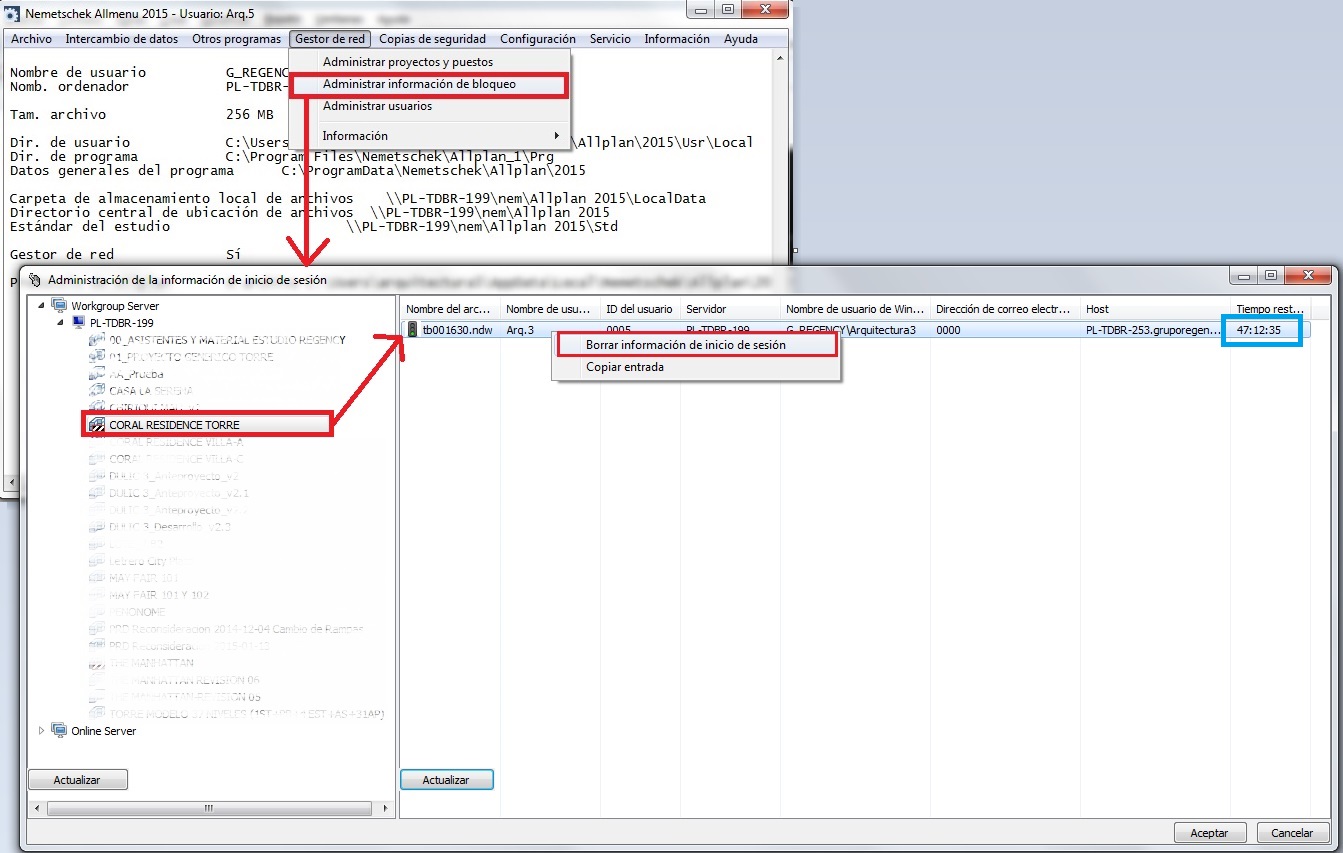The image size is (1343, 853).
Task: Click the Online Server icon
Action: (59, 731)
